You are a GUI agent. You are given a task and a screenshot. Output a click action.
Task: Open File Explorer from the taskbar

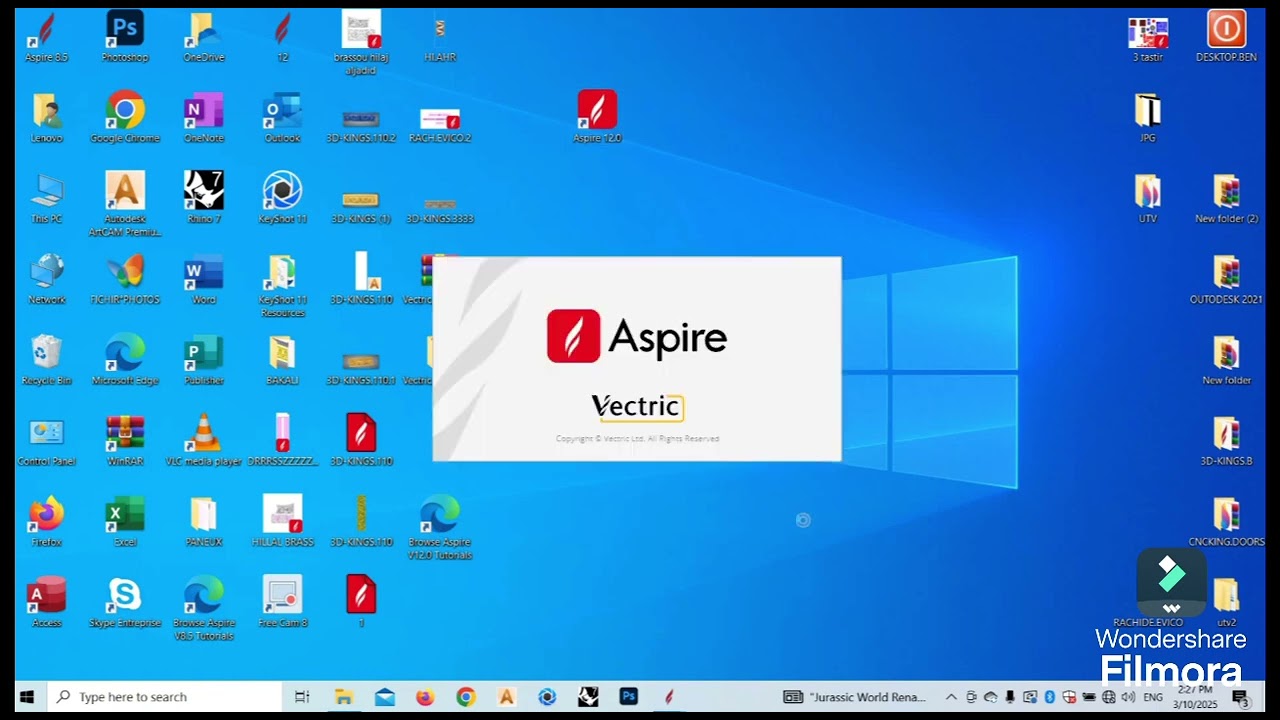(344, 697)
